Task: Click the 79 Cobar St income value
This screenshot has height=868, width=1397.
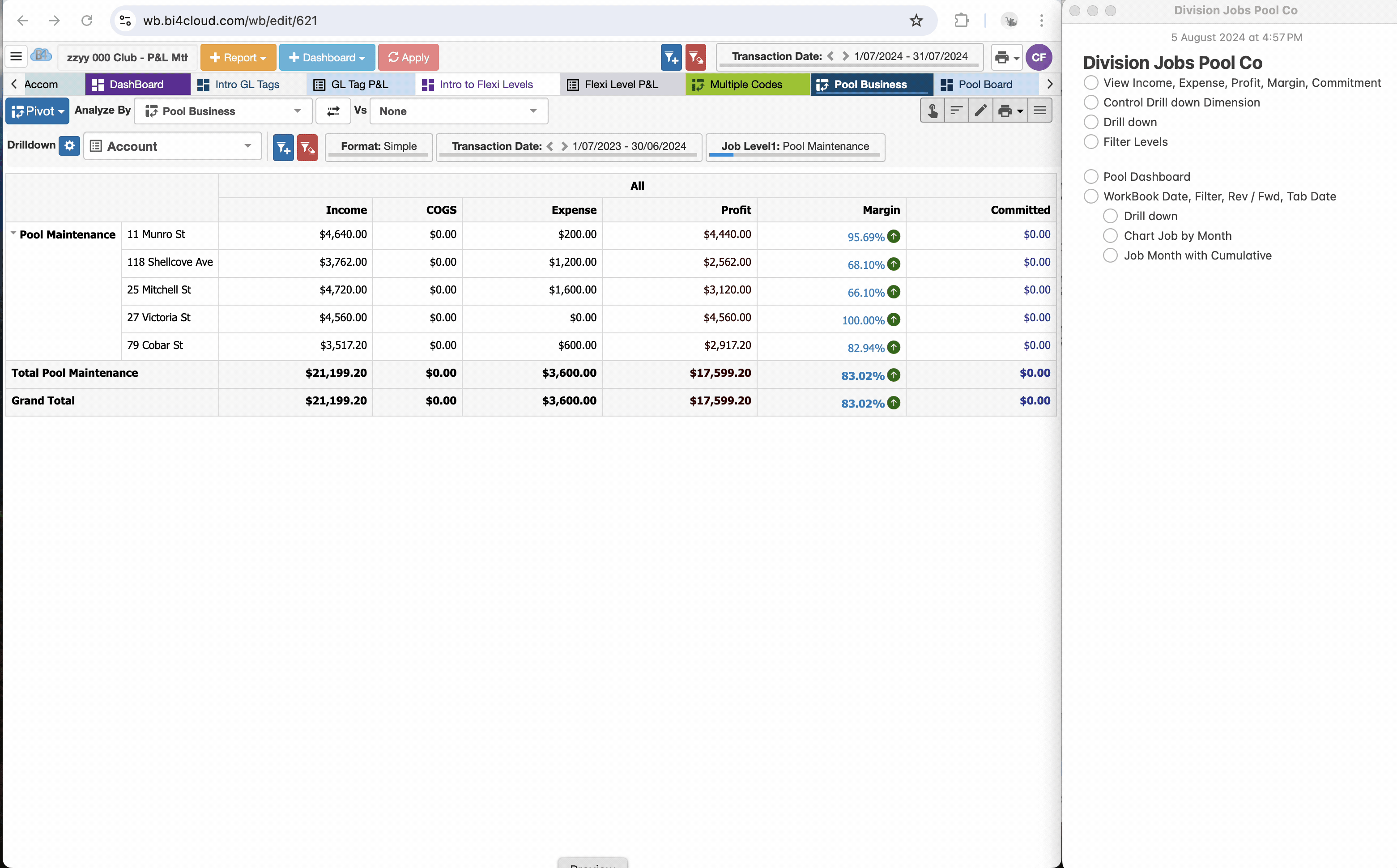Action: 343,345
